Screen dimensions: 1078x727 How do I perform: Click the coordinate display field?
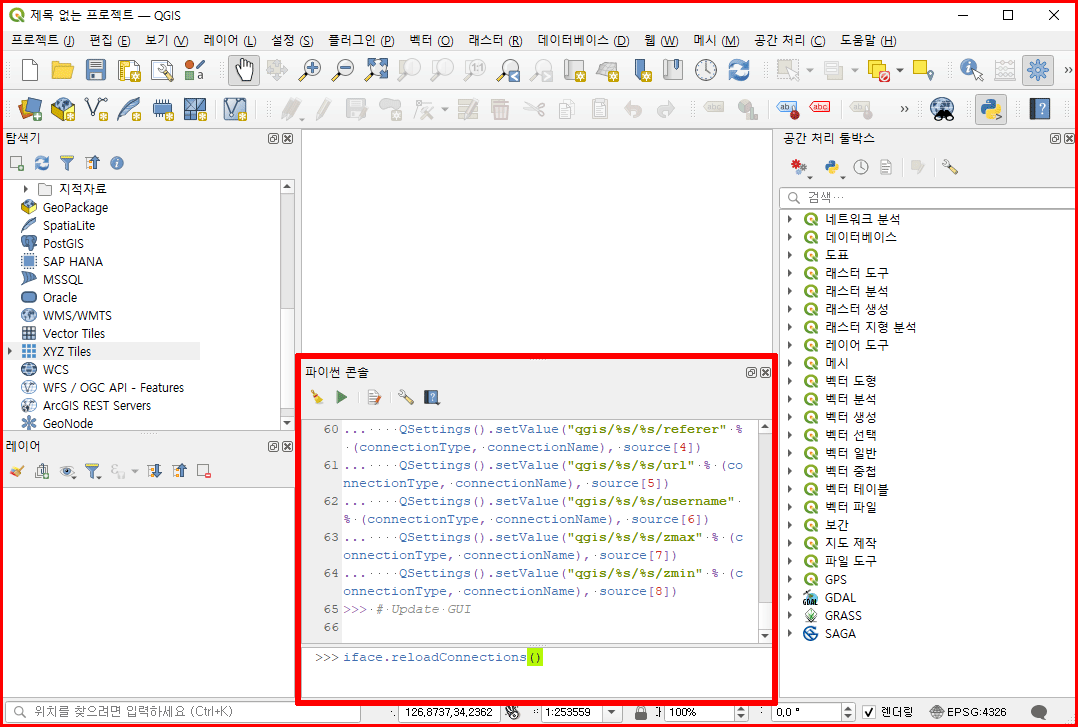450,712
